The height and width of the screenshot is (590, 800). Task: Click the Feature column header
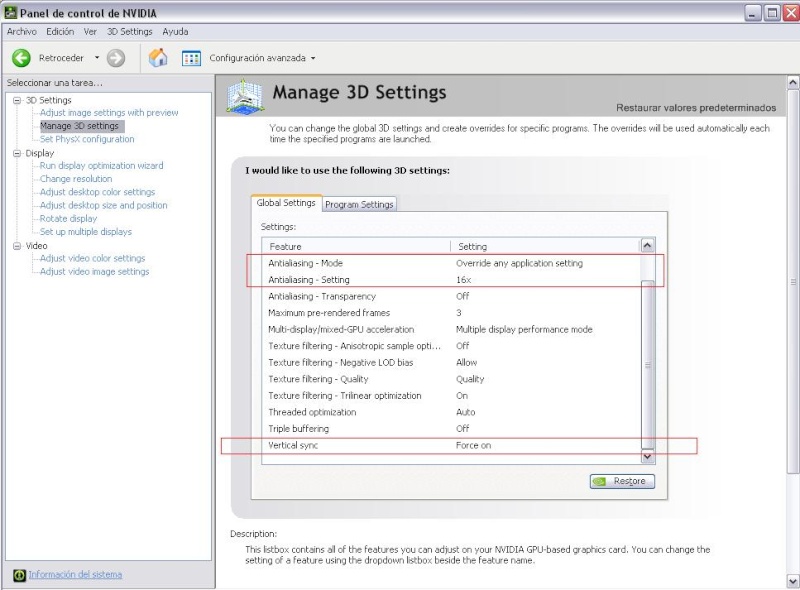pyautogui.click(x=357, y=247)
